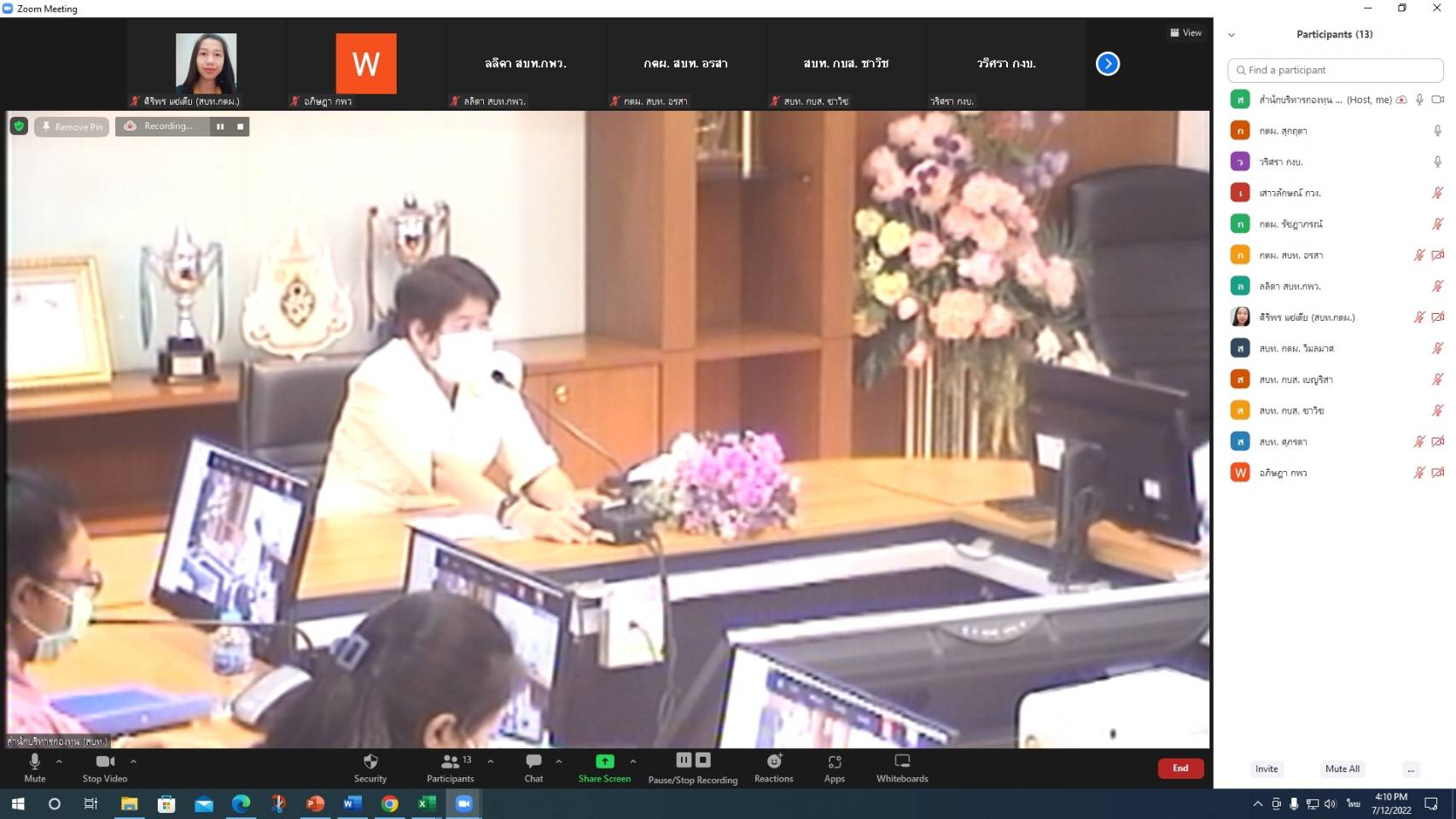Click Invite in participants panel
1456x819 pixels.
[1267, 769]
